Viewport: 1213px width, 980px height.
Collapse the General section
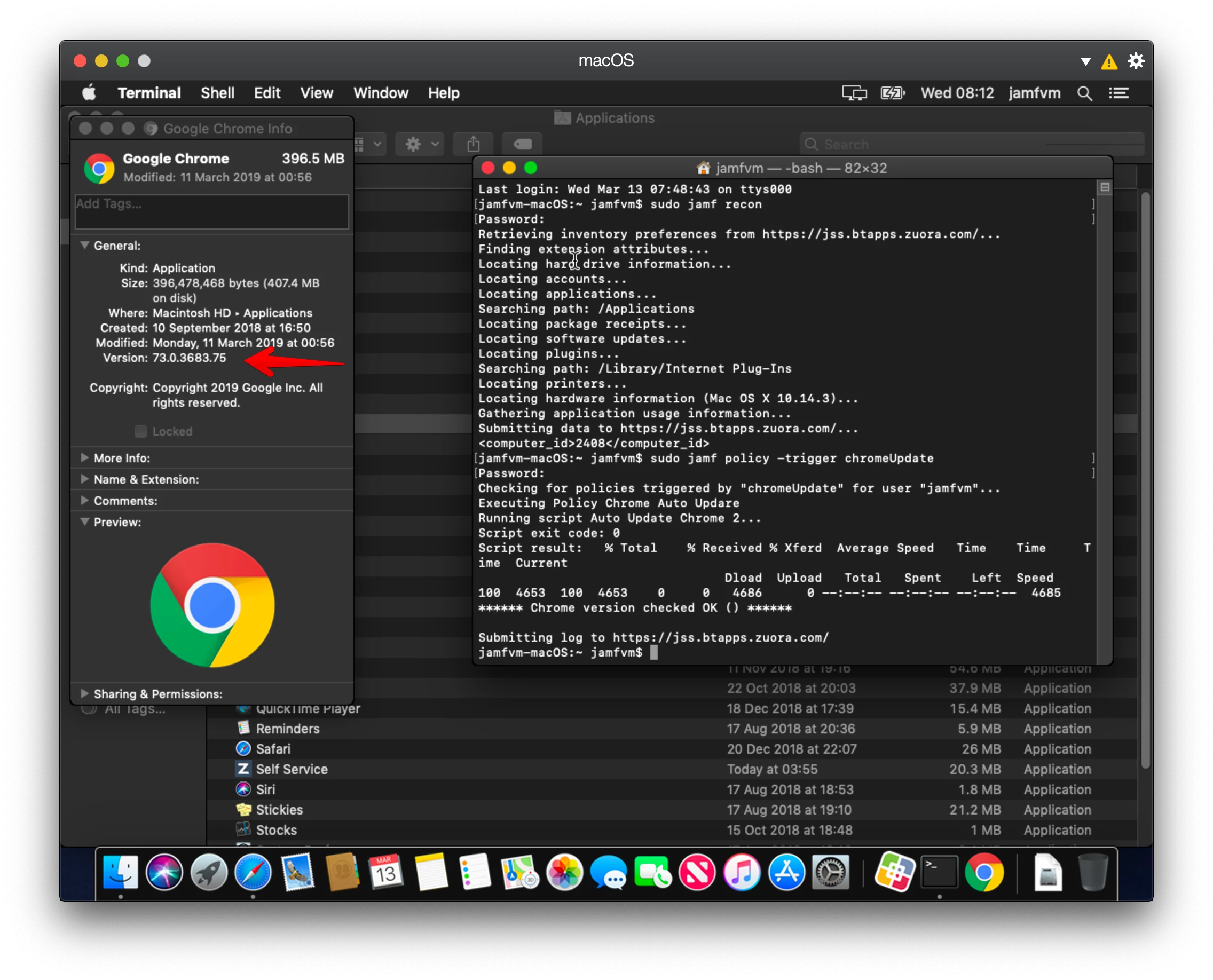pyautogui.click(x=85, y=246)
